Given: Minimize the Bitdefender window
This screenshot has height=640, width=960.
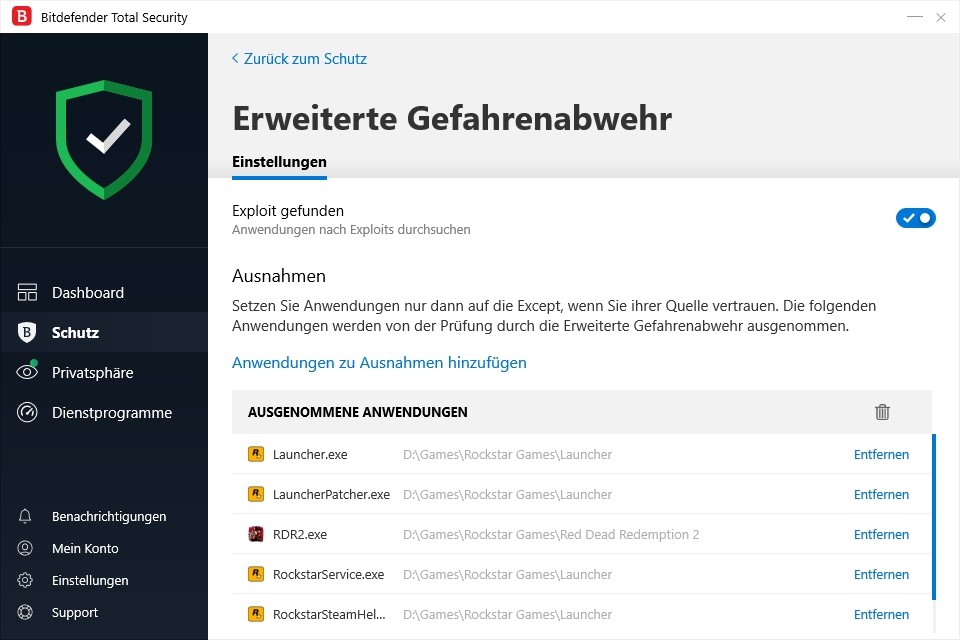Looking at the screenshot, I should pos(915,17).
